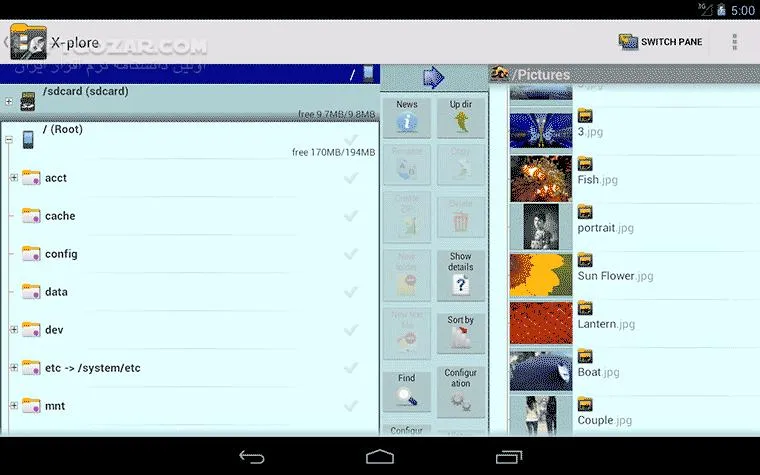
Task: Expand the etc -> /system/etc node
Action: [14, 368]
